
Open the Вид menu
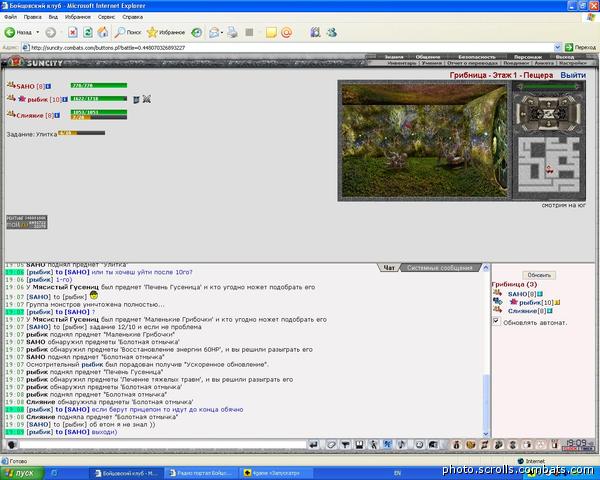pos(53,17)
